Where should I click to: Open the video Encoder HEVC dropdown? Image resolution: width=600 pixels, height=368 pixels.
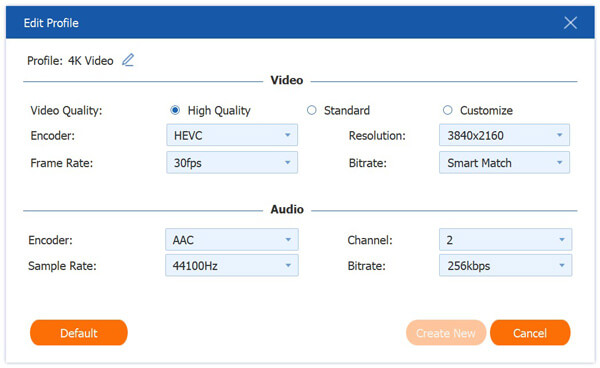click(232, 135)
